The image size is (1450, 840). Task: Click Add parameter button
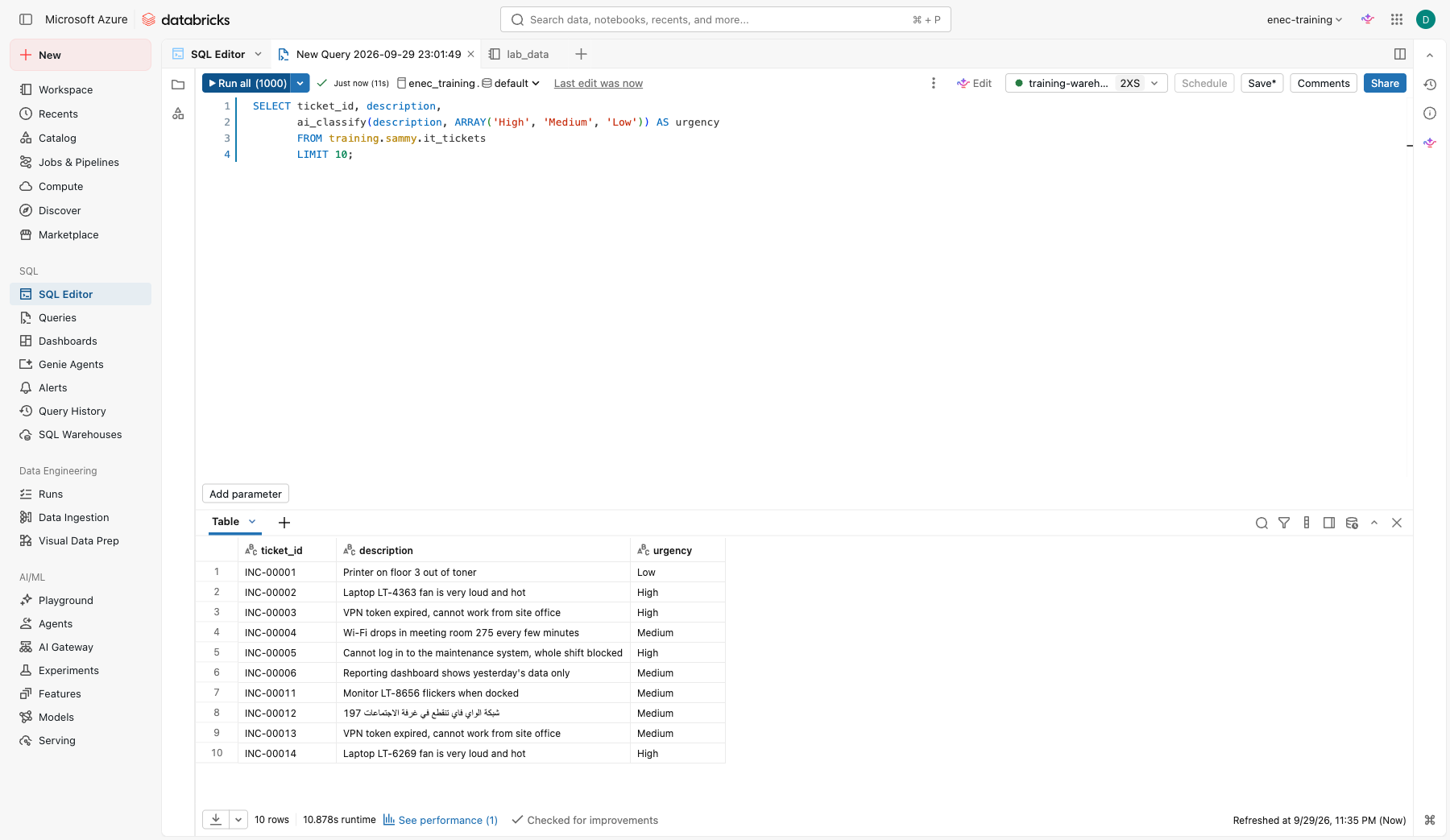[x=246, y=494]
